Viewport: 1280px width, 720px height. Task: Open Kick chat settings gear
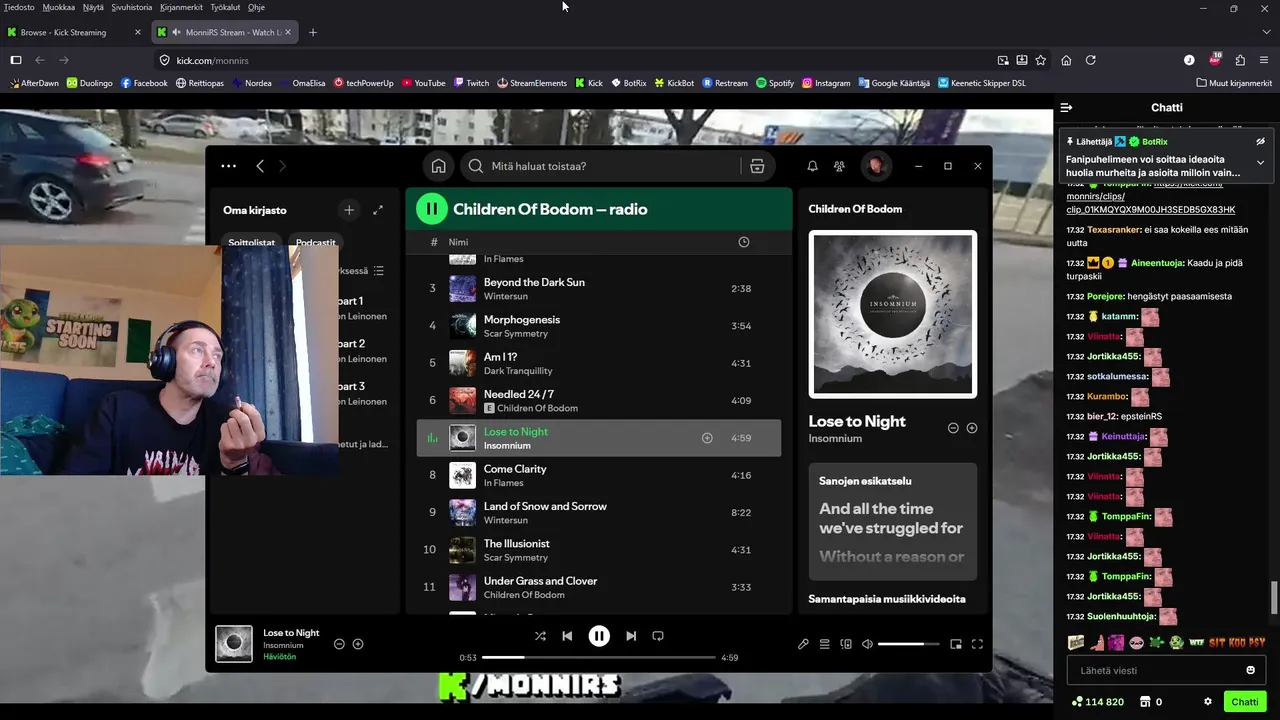click(x=1208, y=702)
